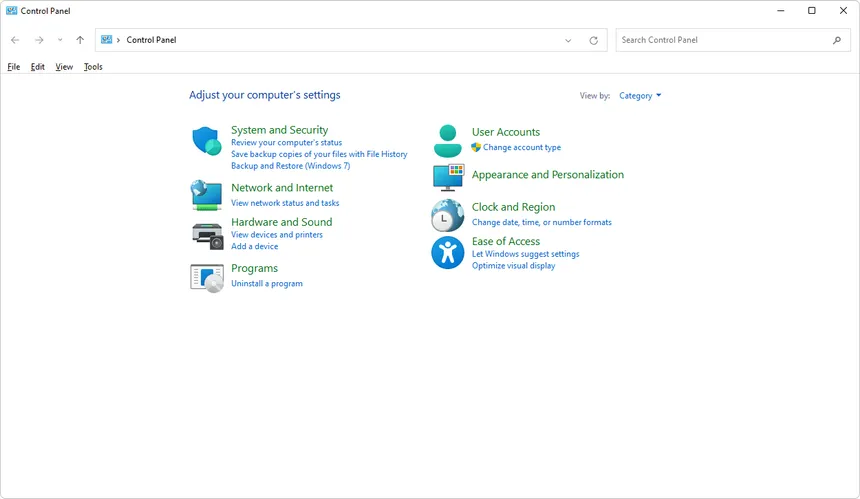Open the recent locations dropdown arrow
Viewport: 860px width, 499px height.
[60, 40]
